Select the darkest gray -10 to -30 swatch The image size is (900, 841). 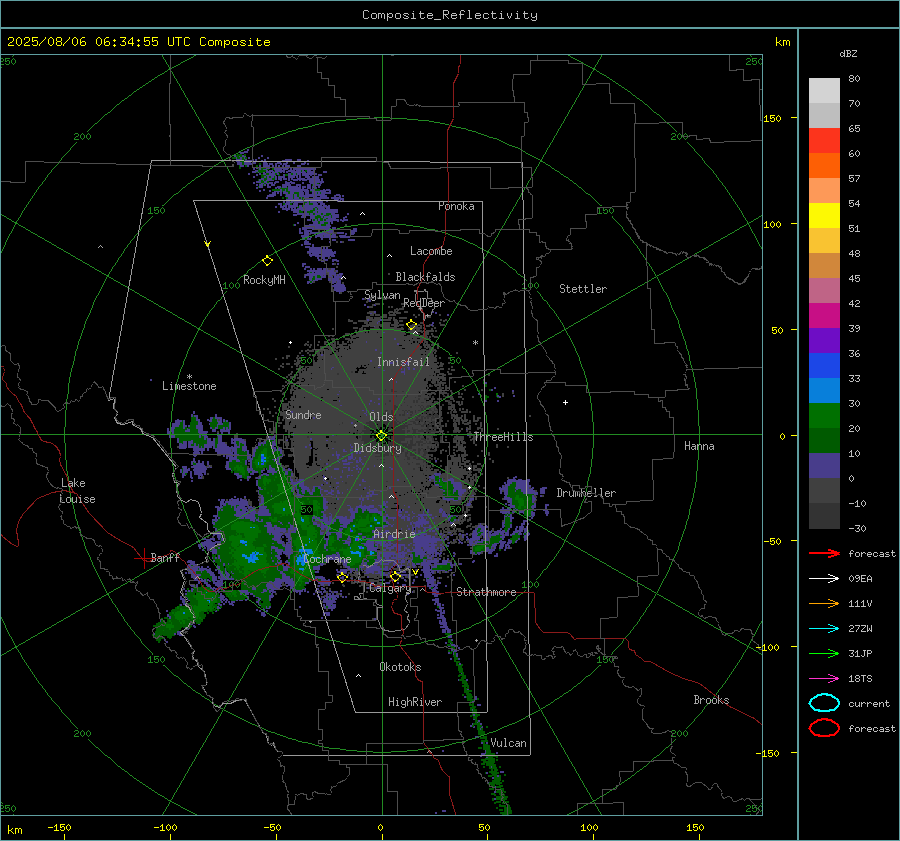click(824, 516)
